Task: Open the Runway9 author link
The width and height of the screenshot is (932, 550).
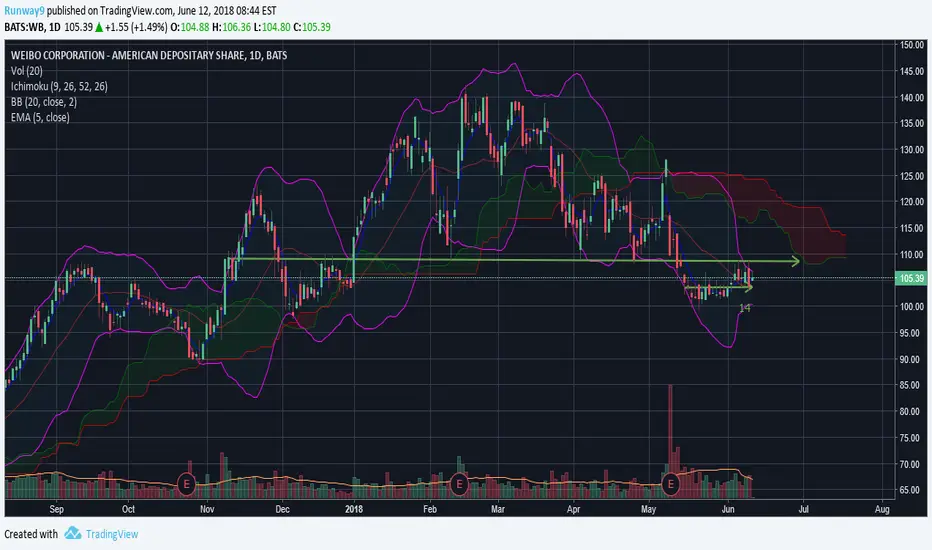Action: pyautogui.click(x=24, y=11)
